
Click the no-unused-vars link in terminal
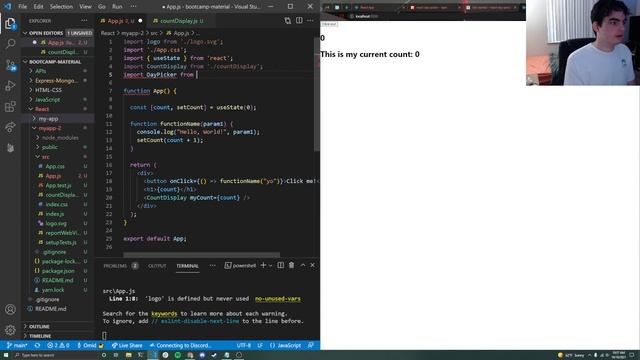click(278, 299)
